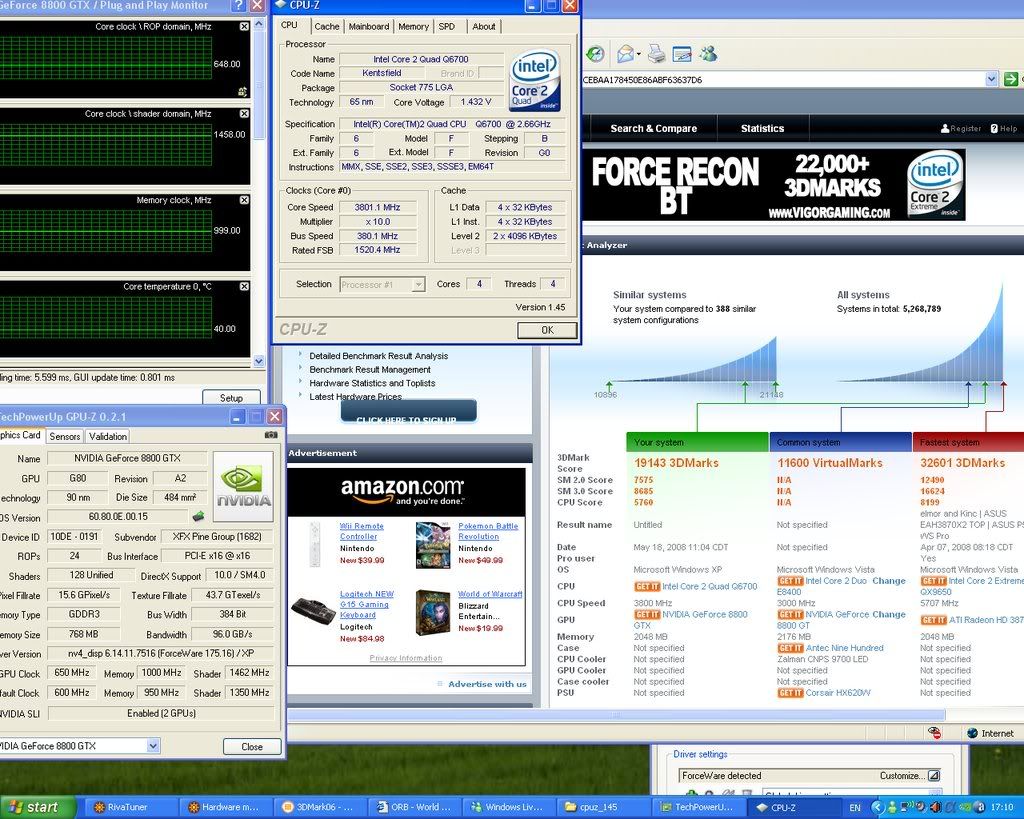The image size is (1024, 819).
Task: Click the Advertise with us link
Action: tap(487, 684)
